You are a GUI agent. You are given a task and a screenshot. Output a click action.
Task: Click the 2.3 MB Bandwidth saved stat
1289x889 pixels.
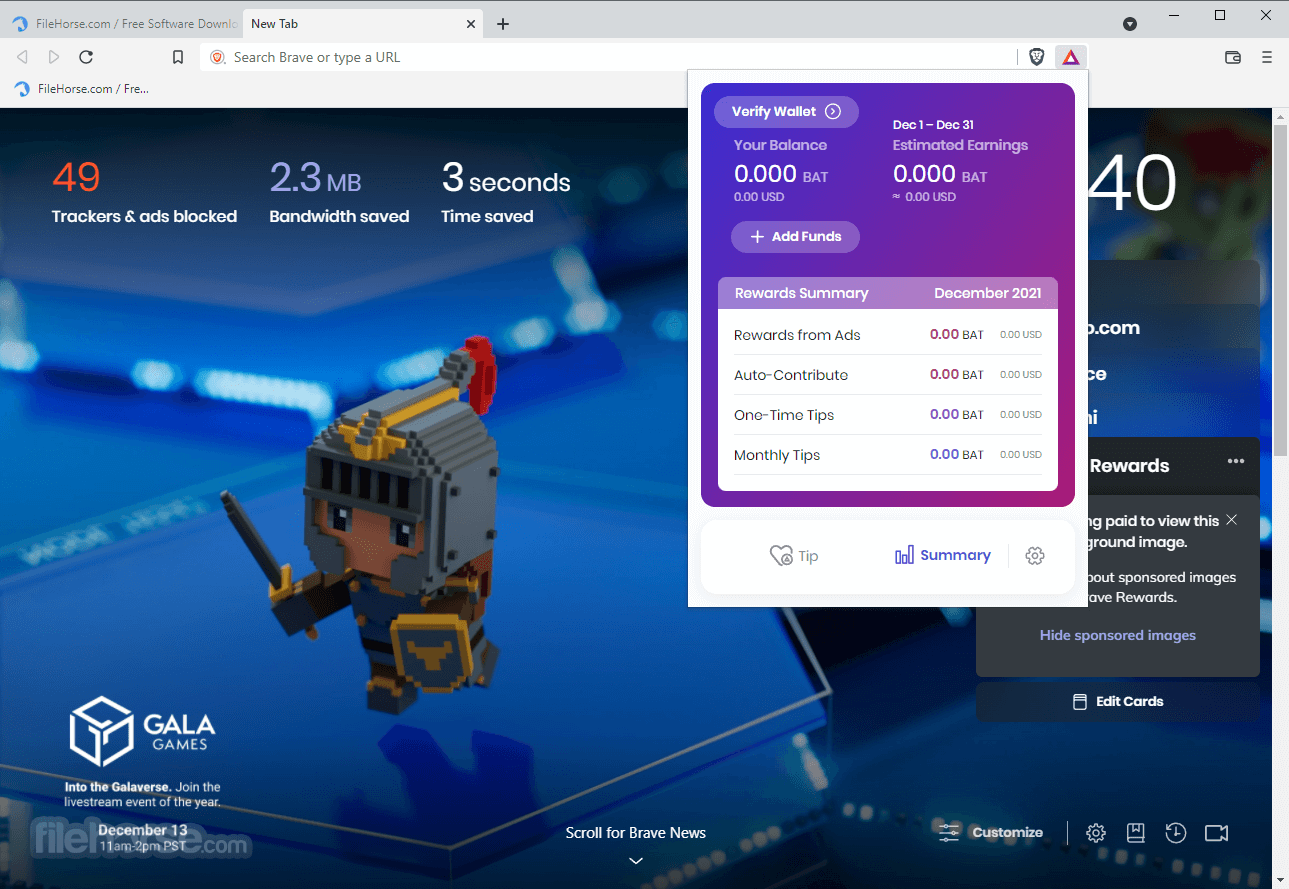tap(339, 191)
